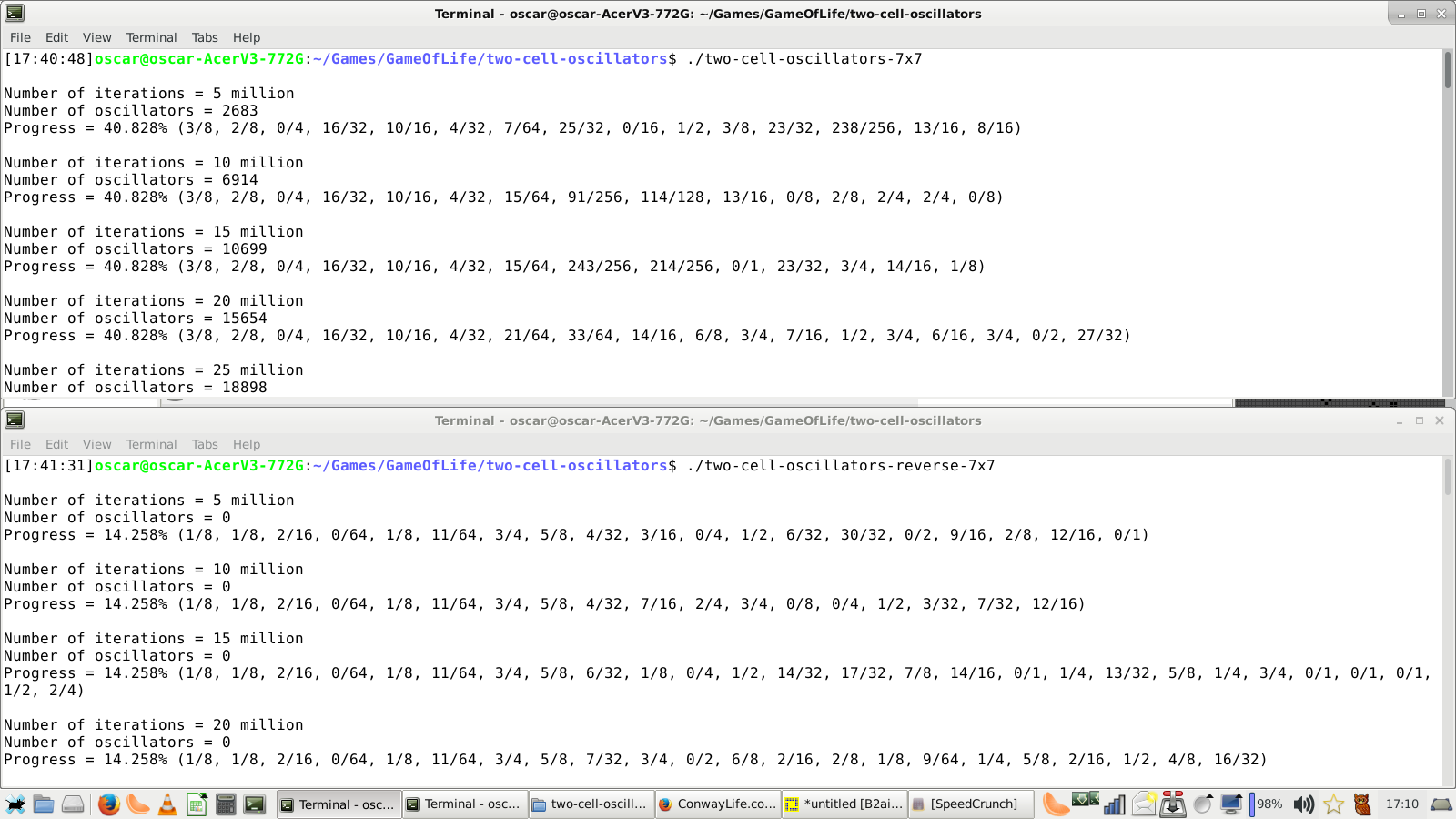Click the owl tray icon

click(1362, 804)
